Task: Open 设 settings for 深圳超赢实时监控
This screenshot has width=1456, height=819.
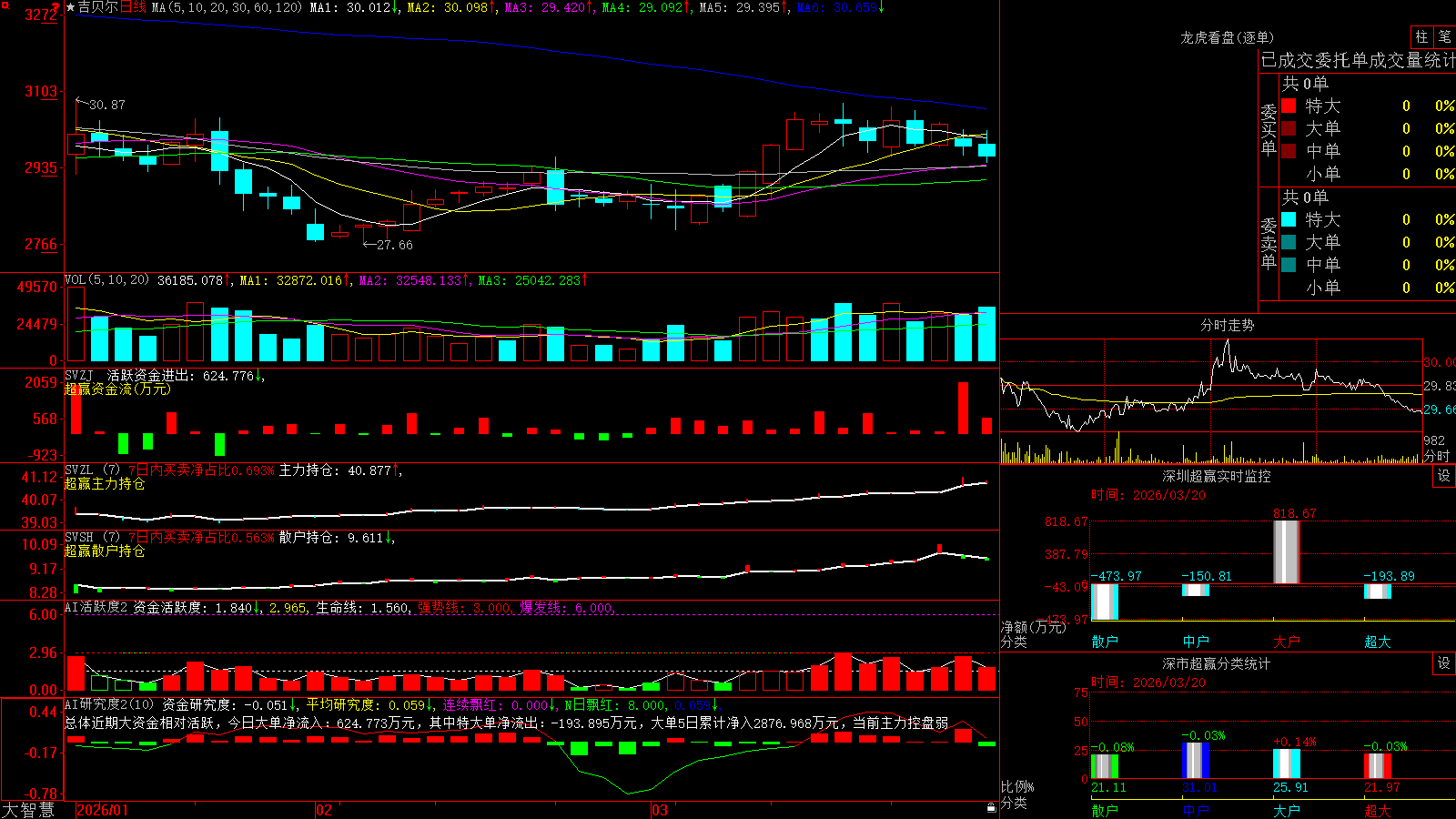Action: (x=1444, y=476)
